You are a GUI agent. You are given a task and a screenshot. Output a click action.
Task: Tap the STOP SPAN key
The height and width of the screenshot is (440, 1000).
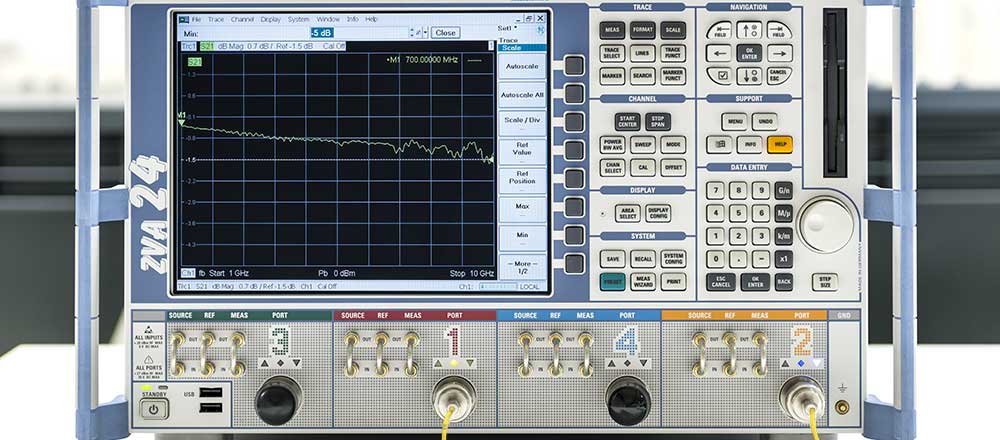658,122
